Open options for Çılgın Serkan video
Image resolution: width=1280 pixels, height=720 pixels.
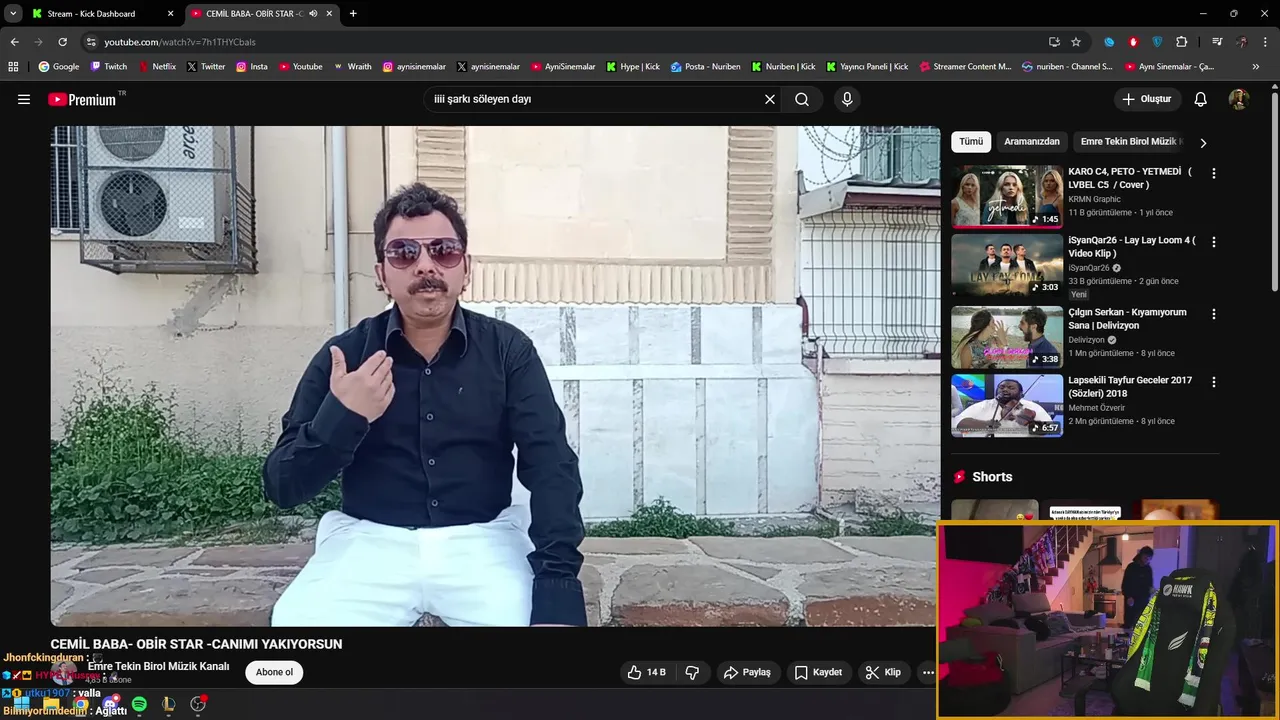coord(1214,314)
